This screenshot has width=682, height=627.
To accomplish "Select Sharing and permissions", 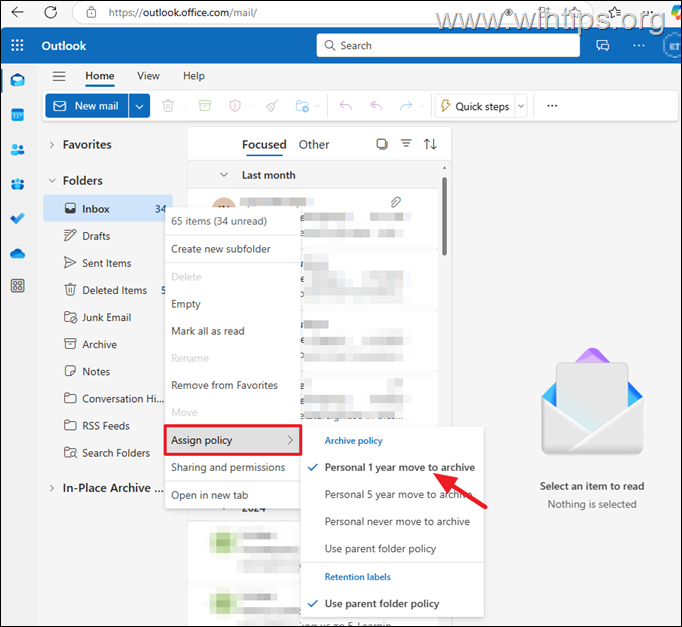I will click(233, 467).
